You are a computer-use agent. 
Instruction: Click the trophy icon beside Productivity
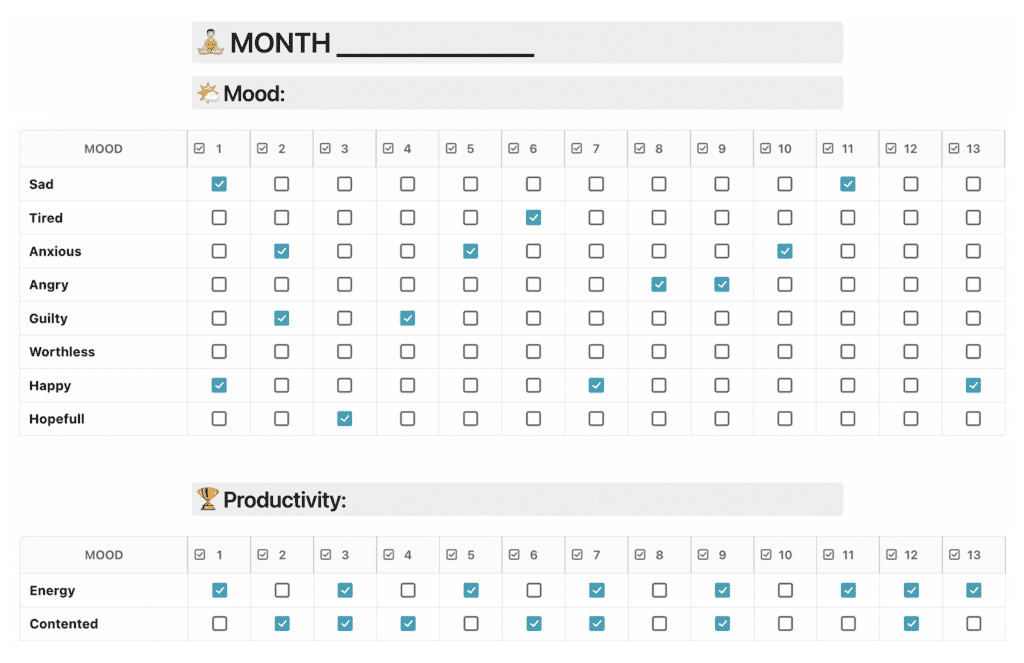pos(208,499)
